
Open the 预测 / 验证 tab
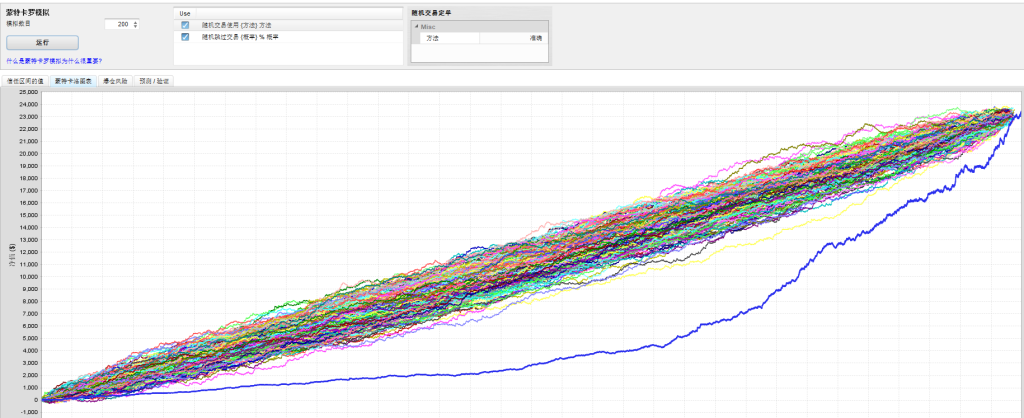point(154,80)
